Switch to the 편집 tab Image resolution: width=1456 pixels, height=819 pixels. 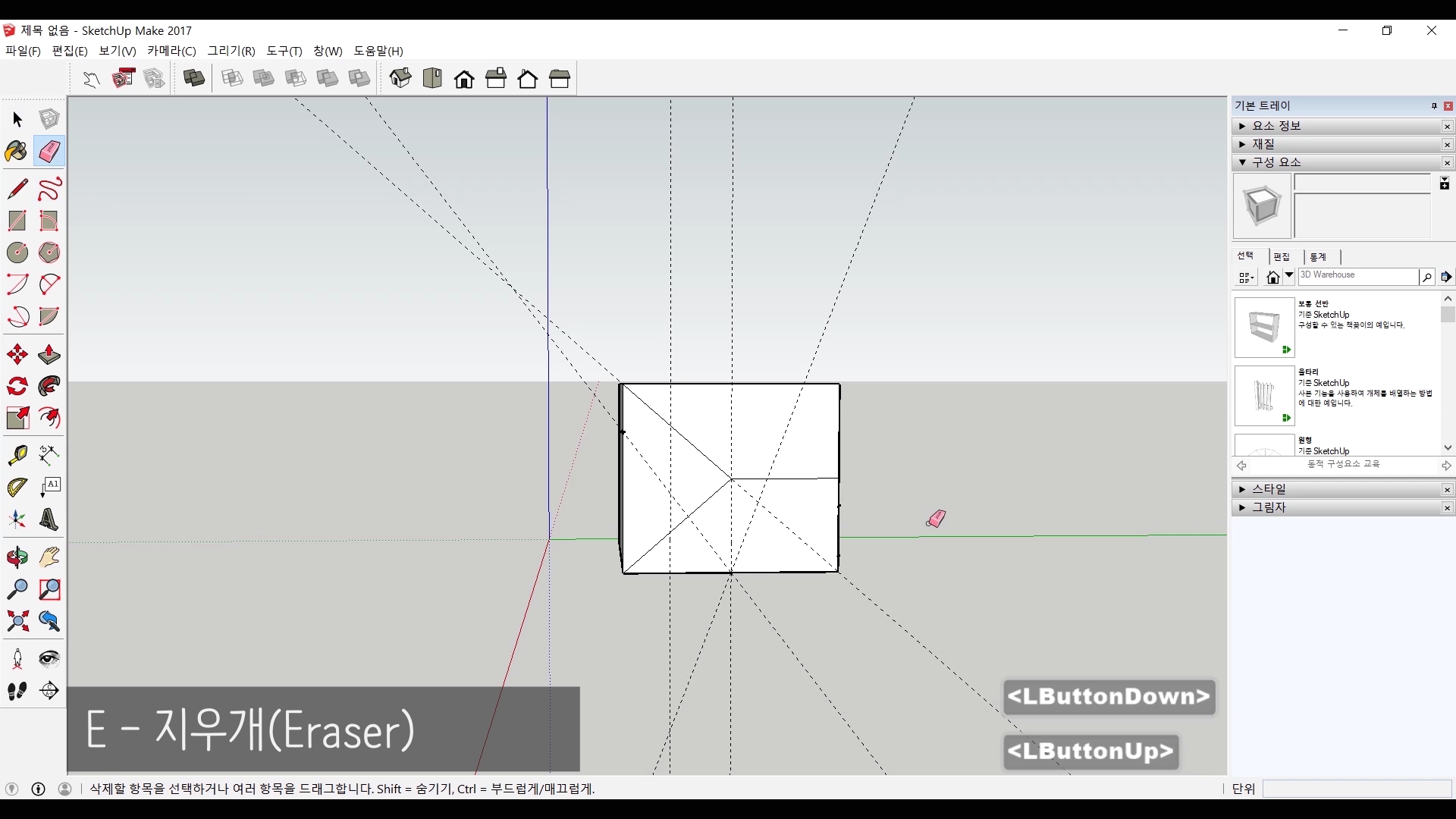1282,257
